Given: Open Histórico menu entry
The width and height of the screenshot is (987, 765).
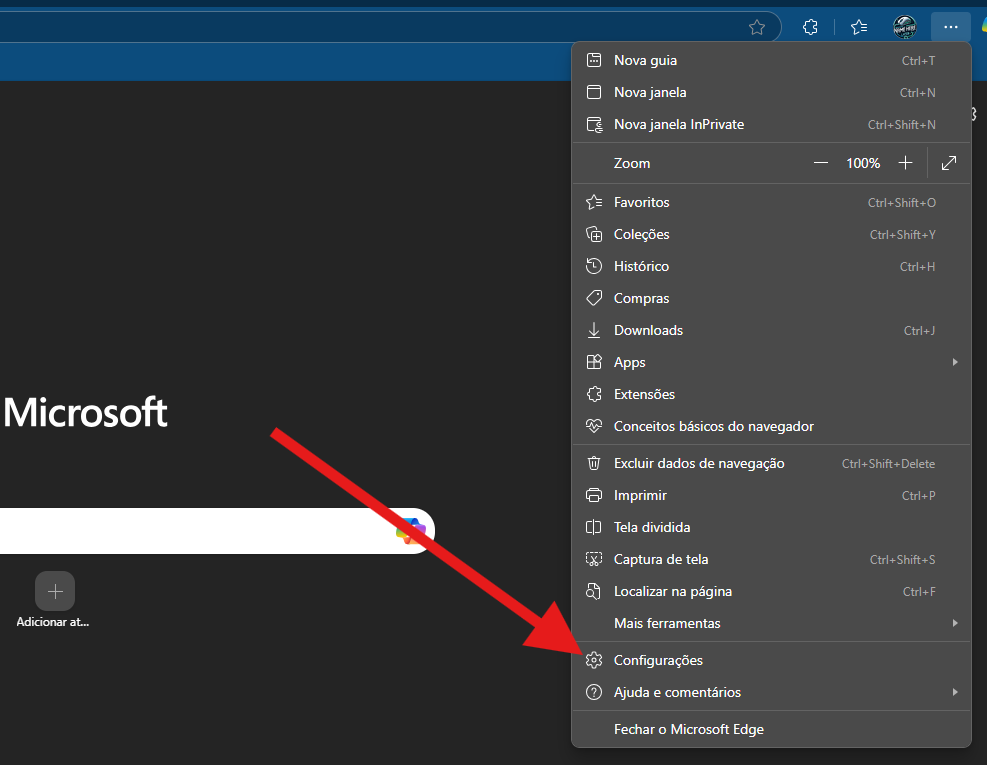Looking at the screenshot, I should tap(641, 267).
